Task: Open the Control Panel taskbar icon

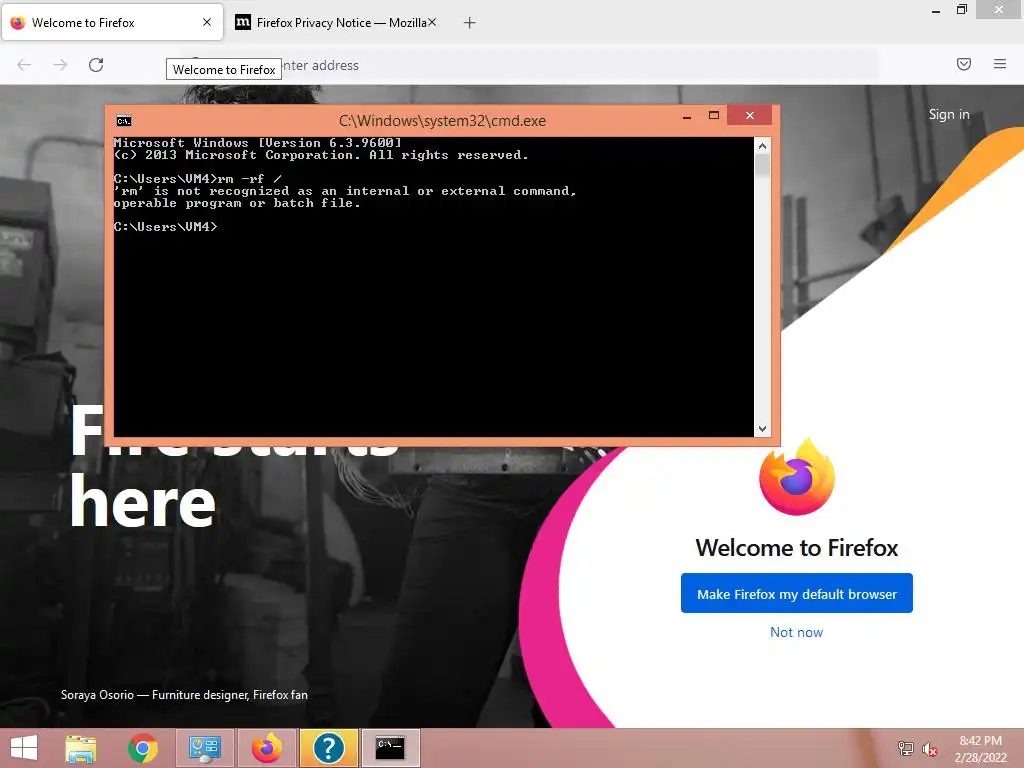Action: pyautogui.click(x=204, y=748)
